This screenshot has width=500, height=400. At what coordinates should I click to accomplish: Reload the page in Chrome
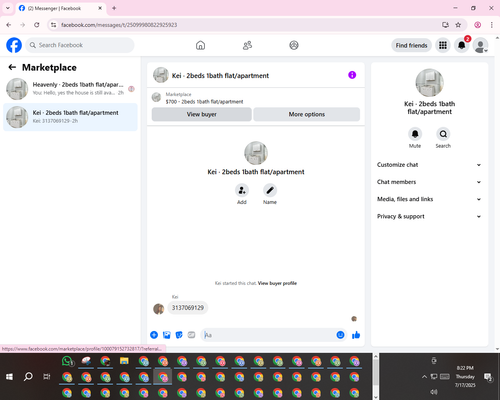click(x=37, y=25)
